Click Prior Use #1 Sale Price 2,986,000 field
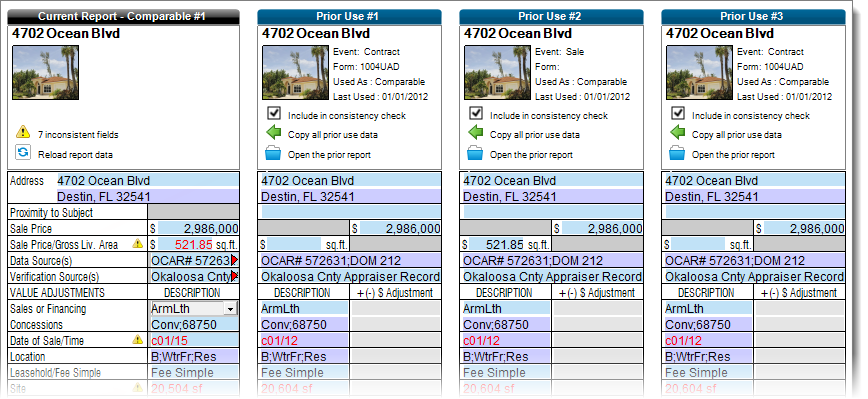Screen dimensions: 868x399 point(400,228)
